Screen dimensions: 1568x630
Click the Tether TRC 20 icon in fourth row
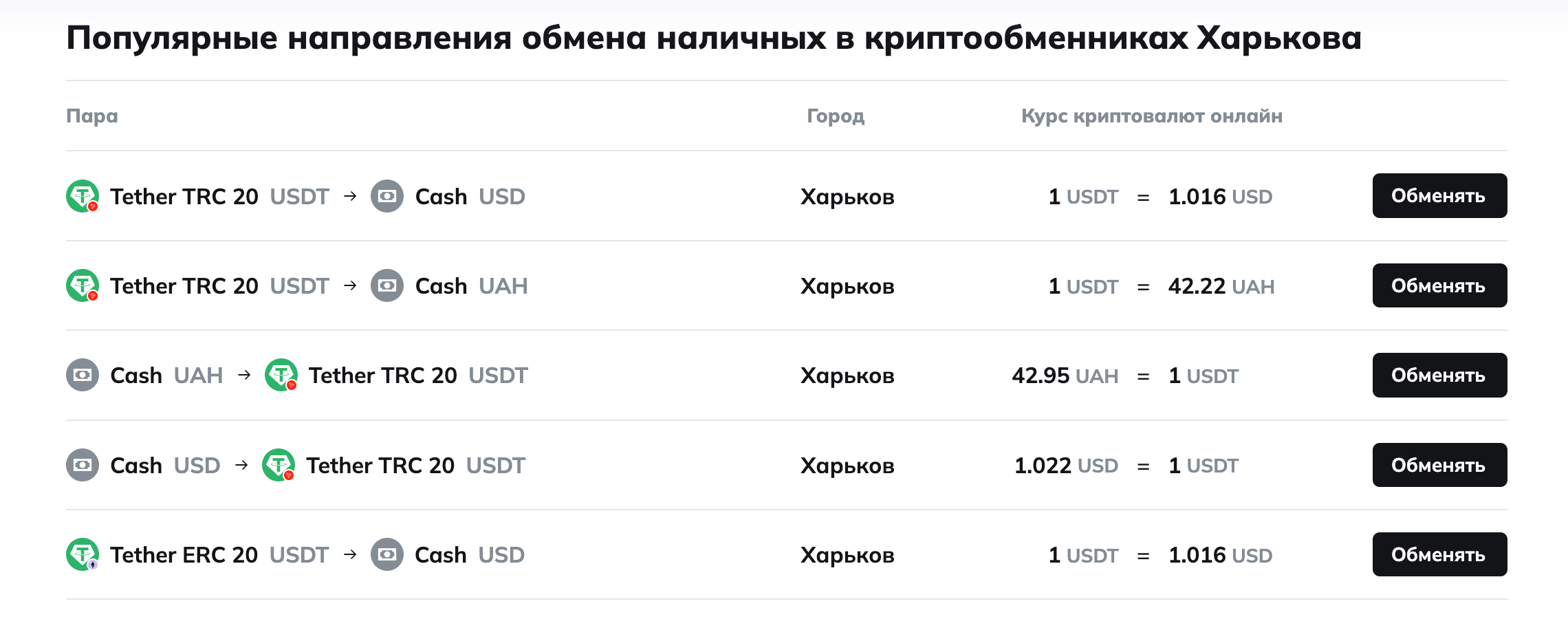(279, 465)
